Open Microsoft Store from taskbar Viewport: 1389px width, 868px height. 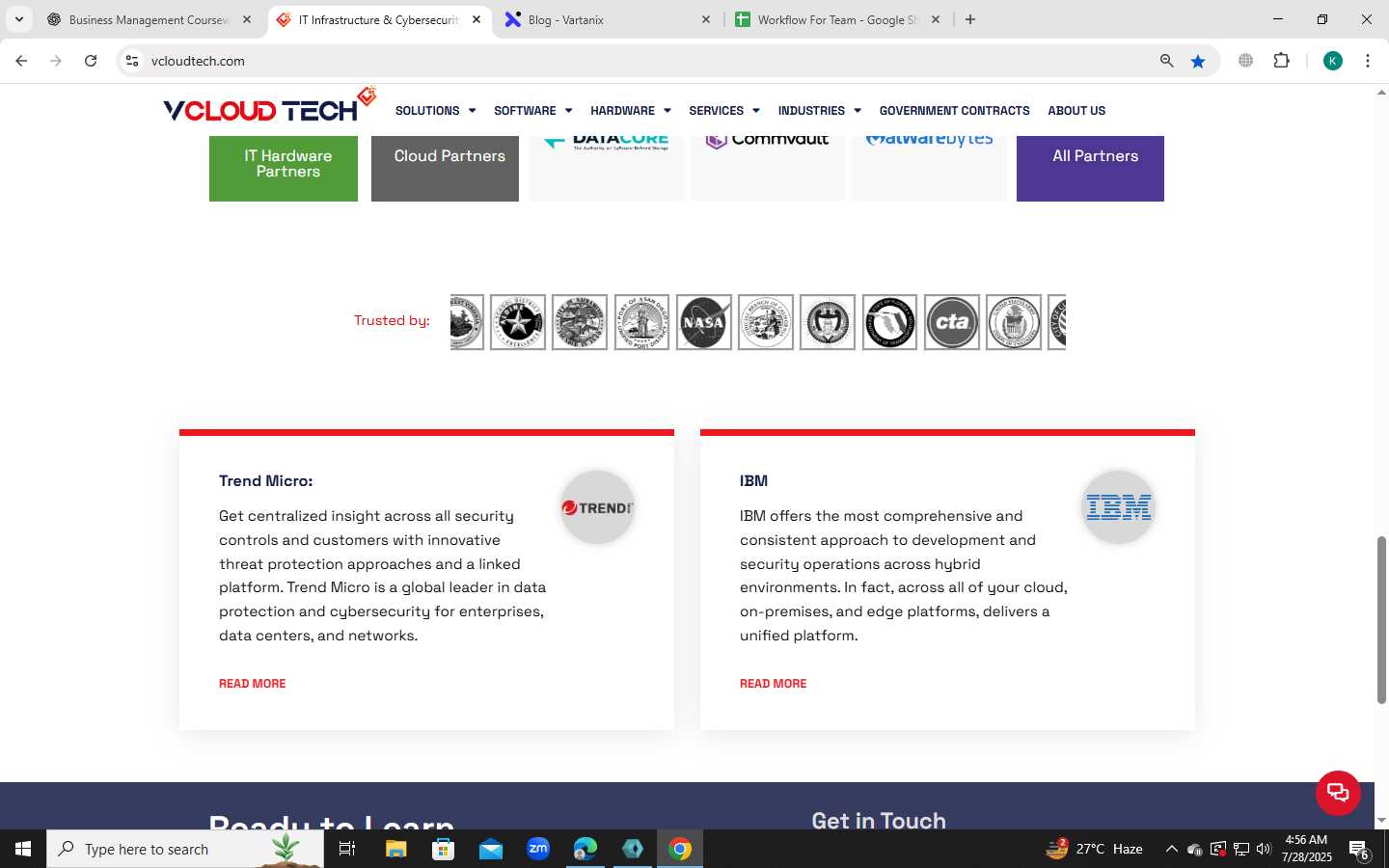click(x=443, y=849)
